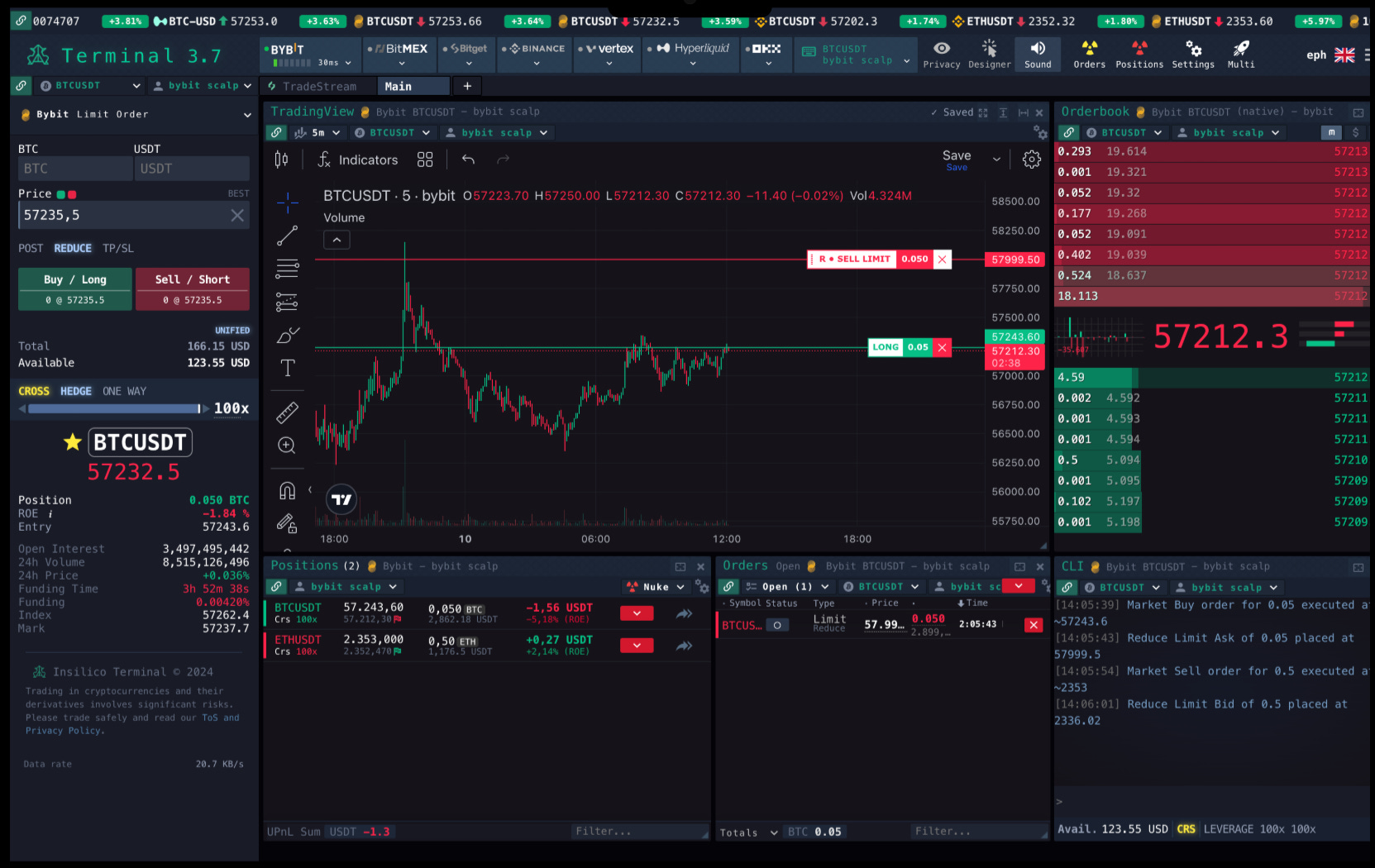Select the brush drawing tool

[287, 336]
